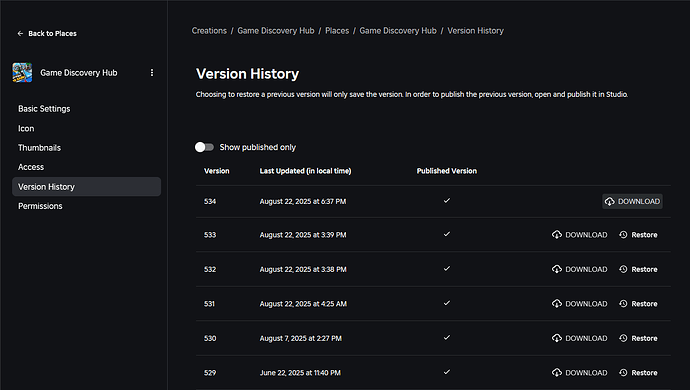Click the restore clock icon for version 530
The height and width of the screenshot is (390, 690).
click(623, 338)
